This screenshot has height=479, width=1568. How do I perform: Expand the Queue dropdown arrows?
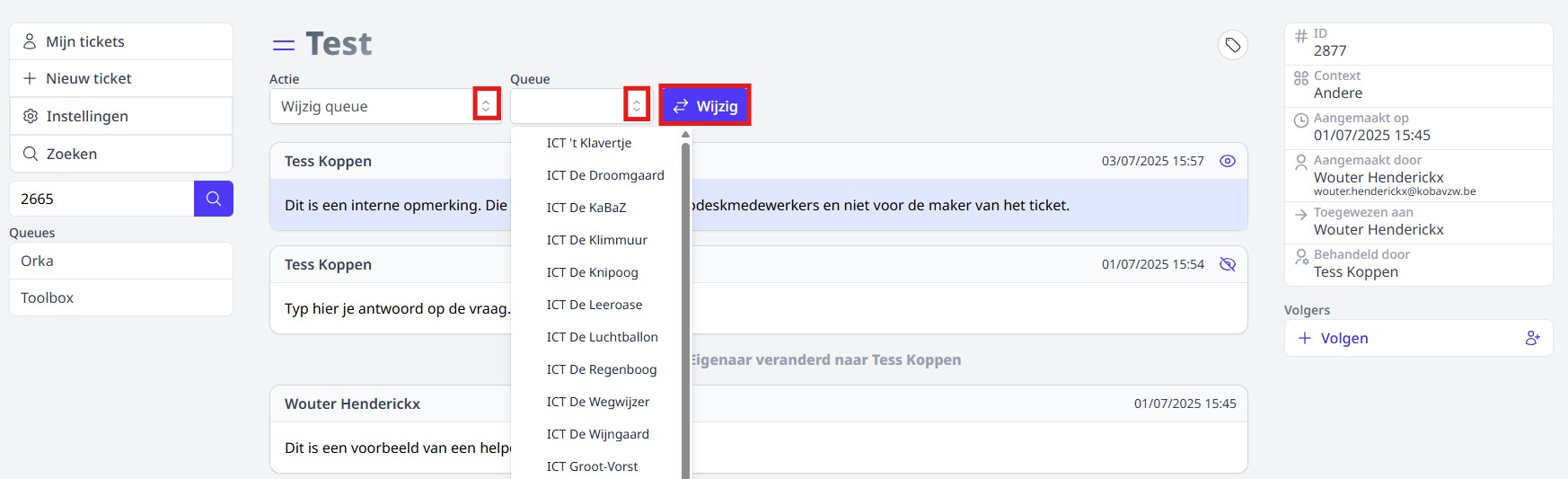[x=637, y=106]
